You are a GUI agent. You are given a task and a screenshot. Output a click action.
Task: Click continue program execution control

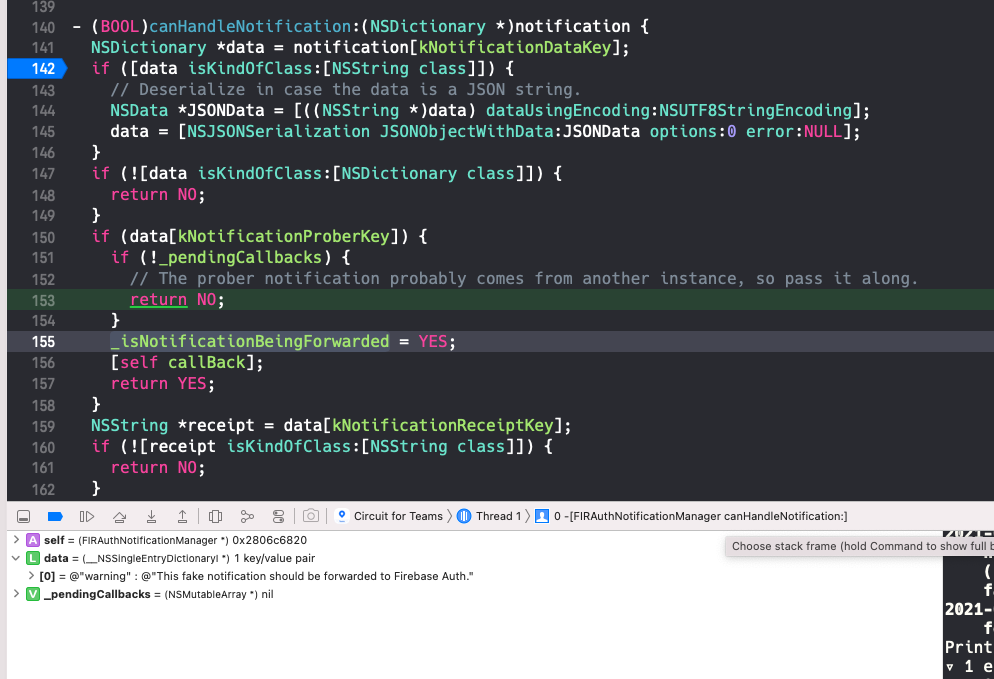(86, 515)
